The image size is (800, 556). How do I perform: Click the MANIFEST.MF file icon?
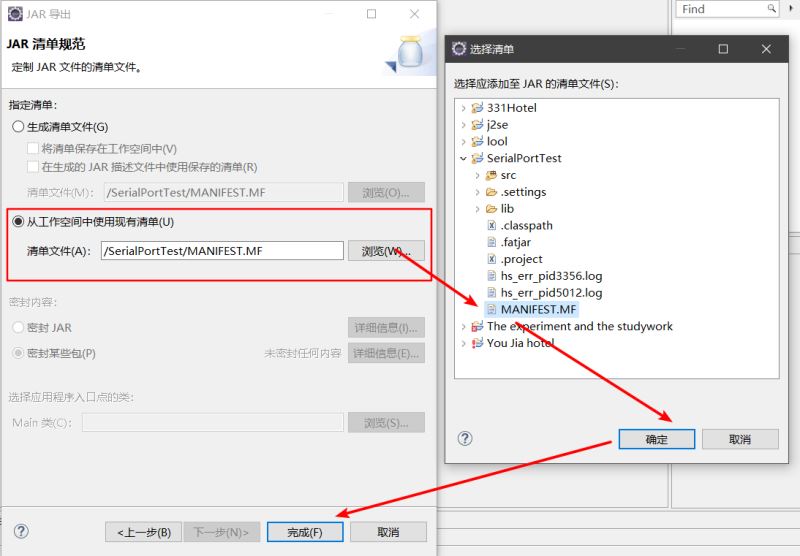[x=491, y=310]
